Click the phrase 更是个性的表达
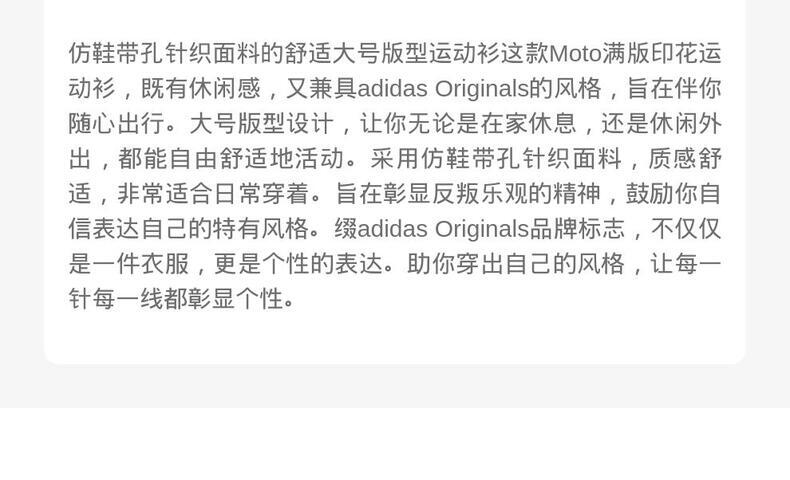790x480 pixels. pyautogui.click(x=298, y=263)
